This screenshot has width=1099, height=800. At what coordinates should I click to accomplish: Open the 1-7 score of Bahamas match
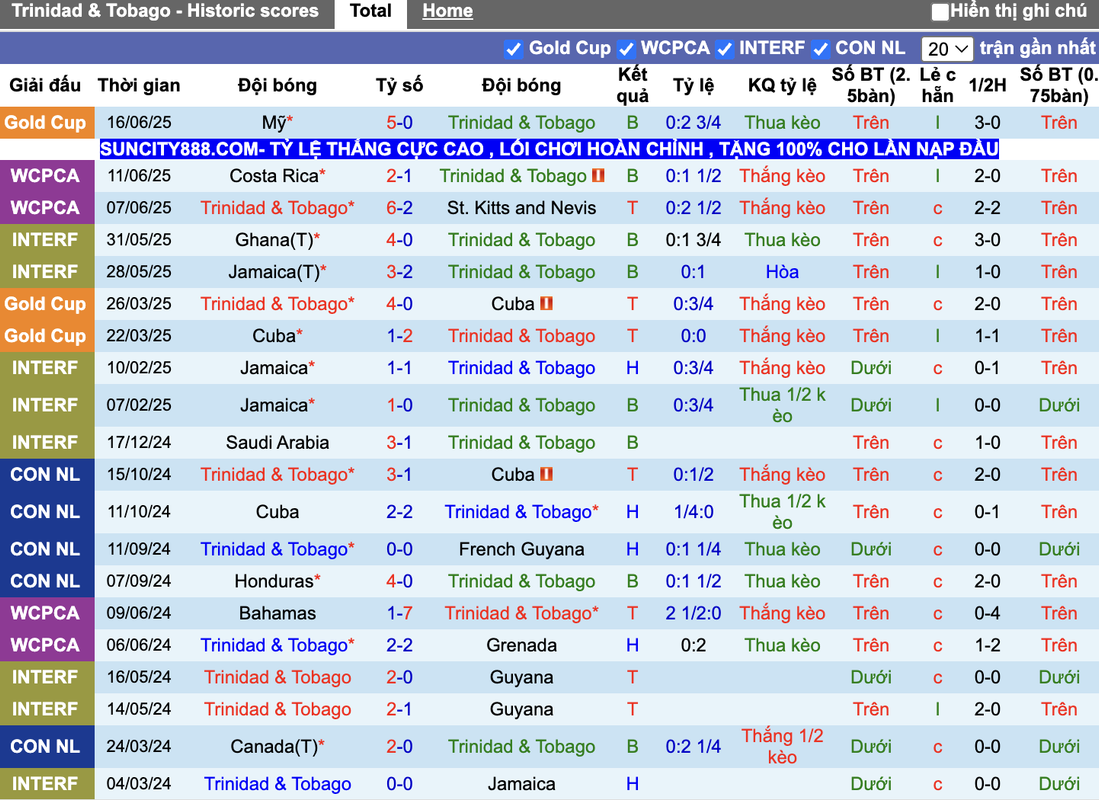[399, 613]
